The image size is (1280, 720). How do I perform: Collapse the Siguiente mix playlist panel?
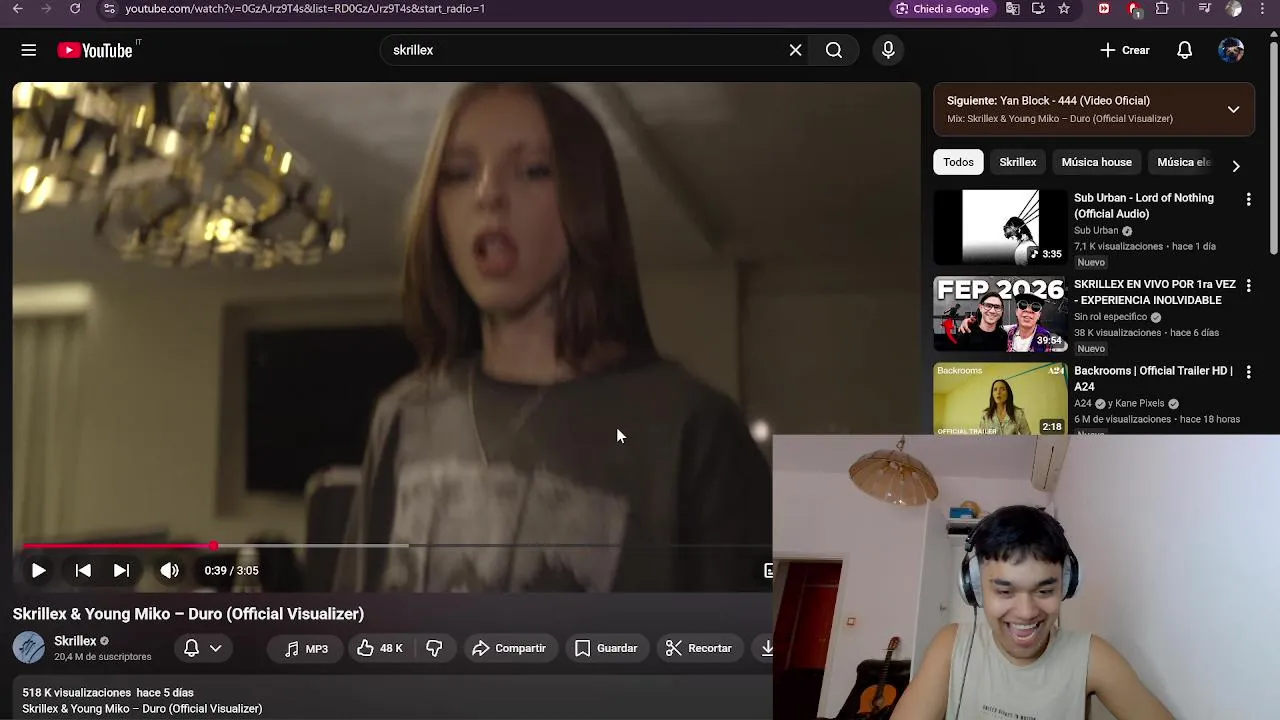1233,109
